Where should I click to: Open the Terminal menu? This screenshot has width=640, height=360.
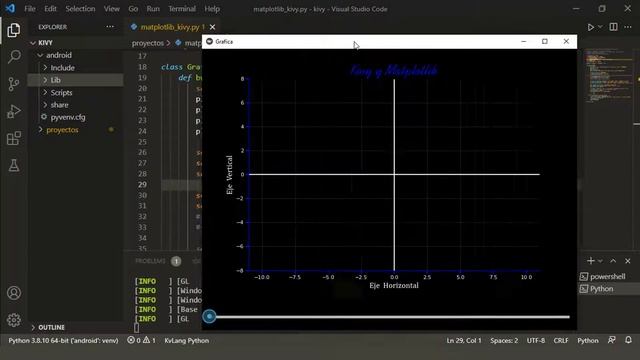click(182, 9)
